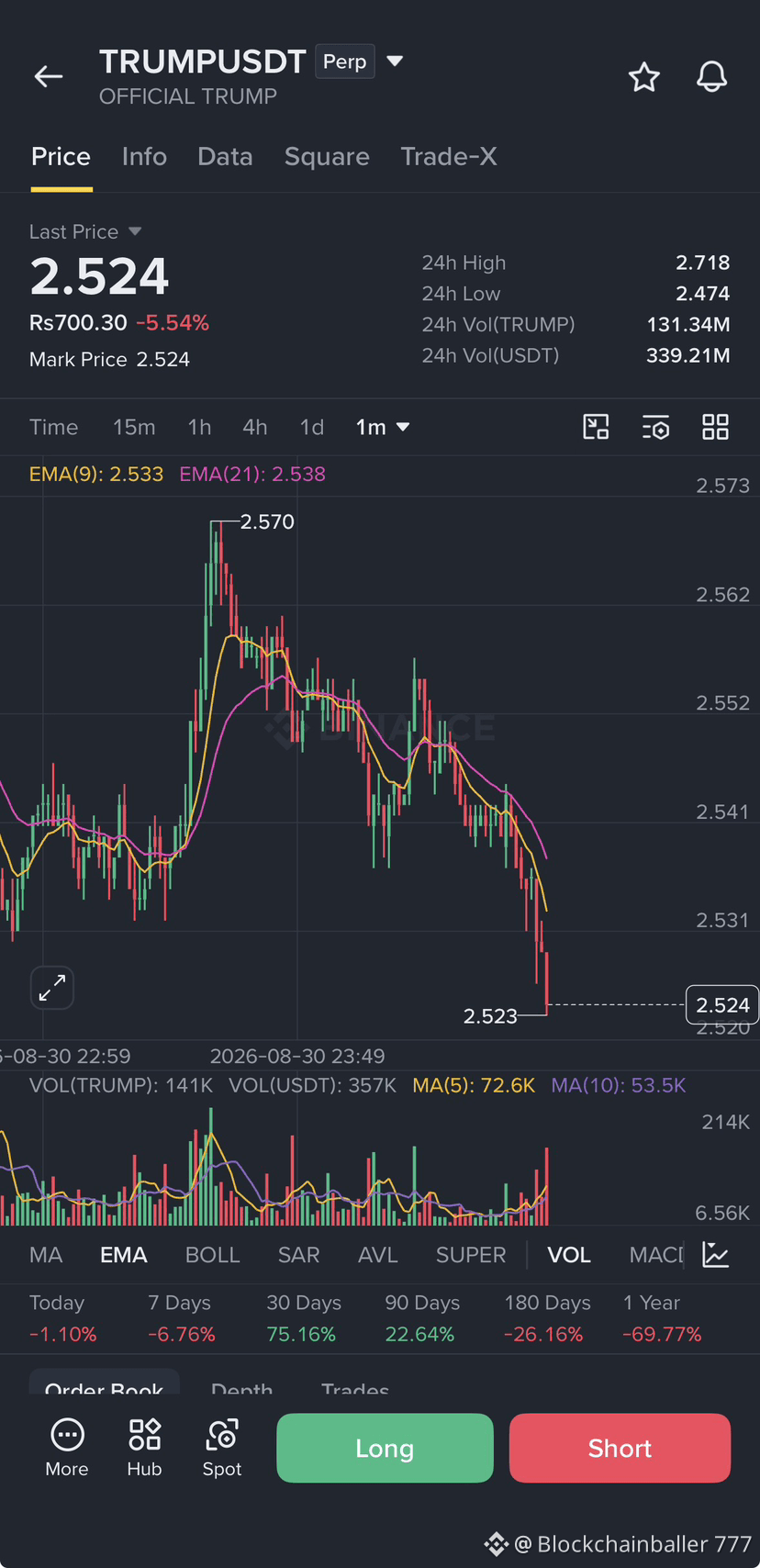Go back using the left arrow
The height and width of the screenshot is (1568, 760).
49,77
